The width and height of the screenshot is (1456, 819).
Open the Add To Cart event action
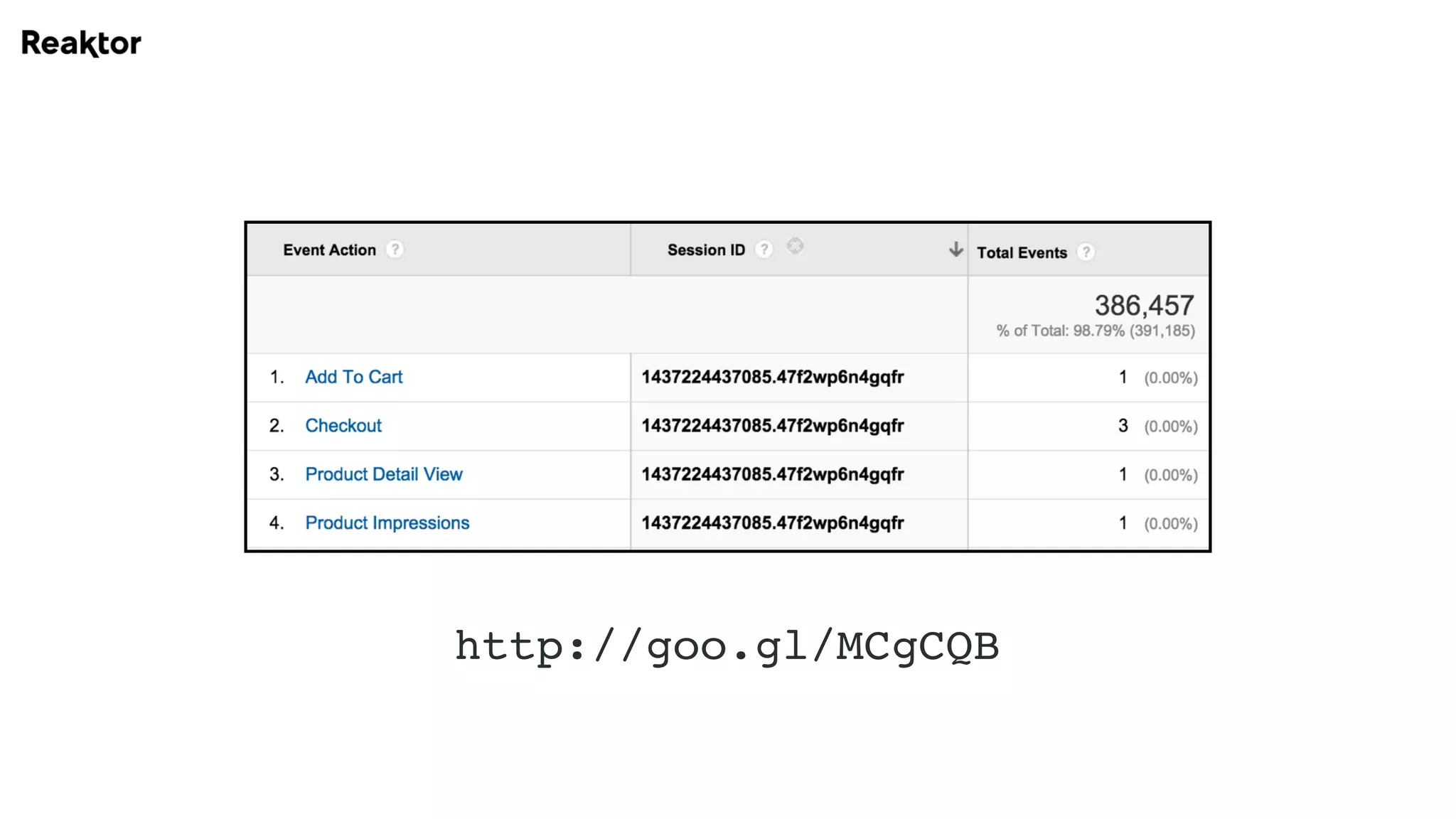353,377
